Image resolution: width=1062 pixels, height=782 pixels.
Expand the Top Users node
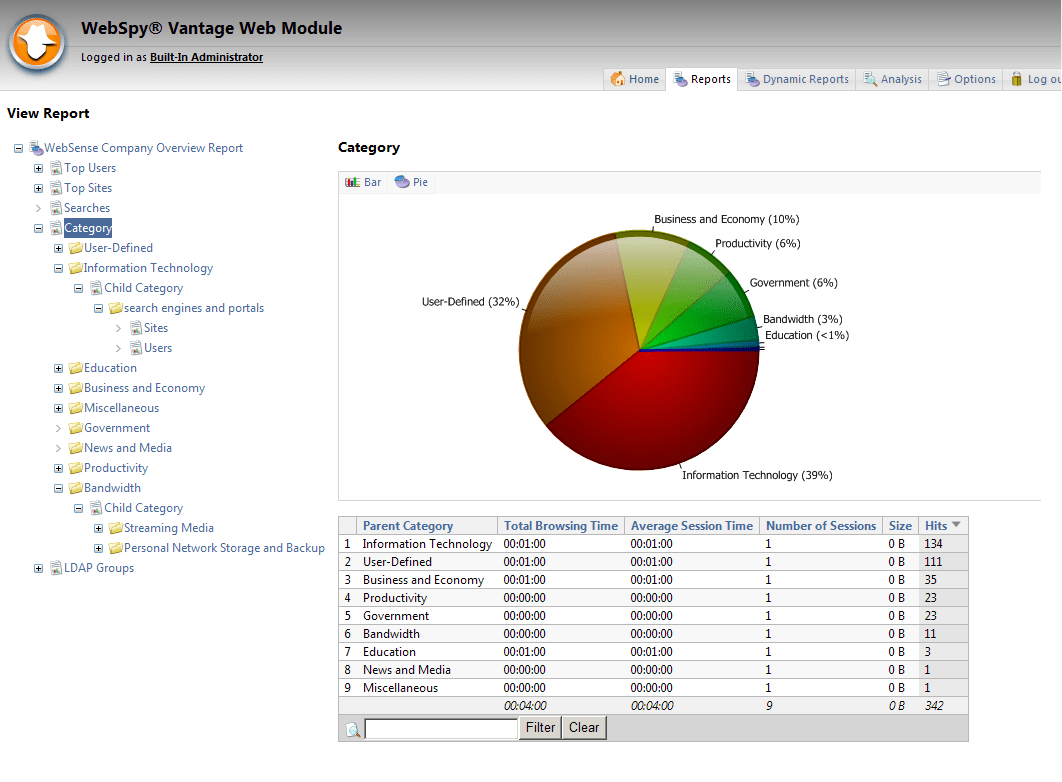click(x=39, y=169)
